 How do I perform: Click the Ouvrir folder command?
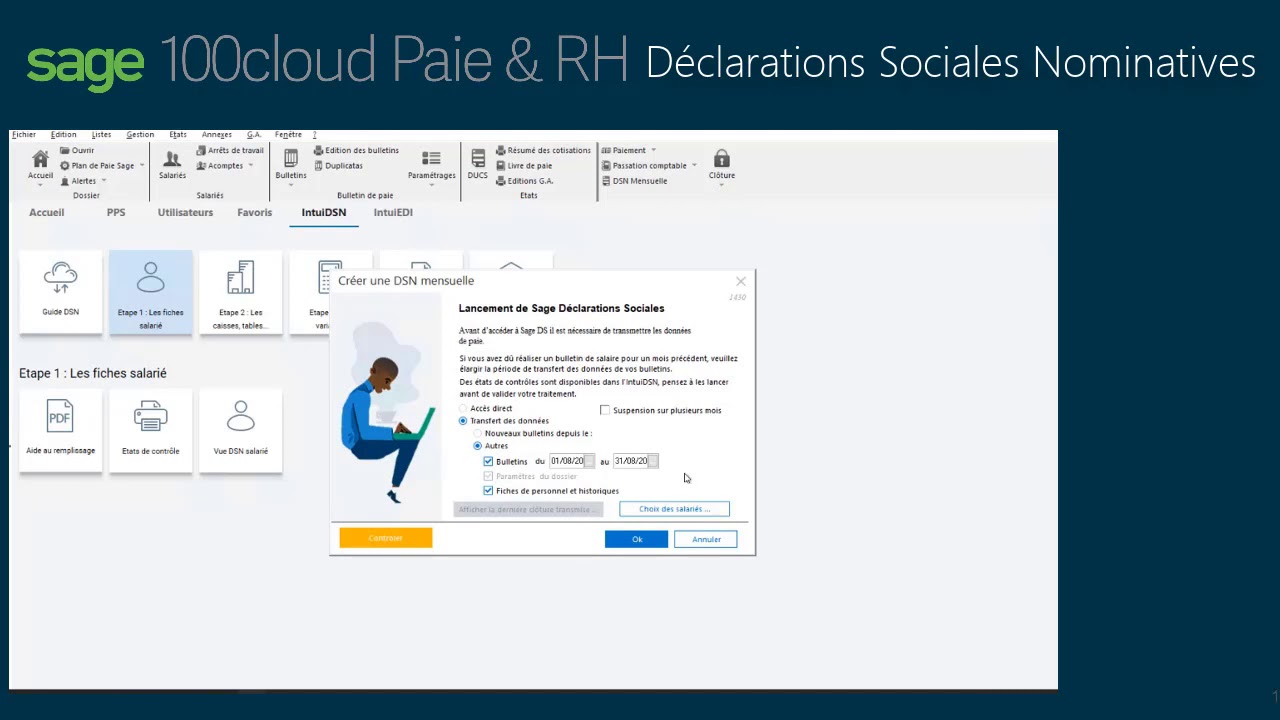(x=77, y=150)
